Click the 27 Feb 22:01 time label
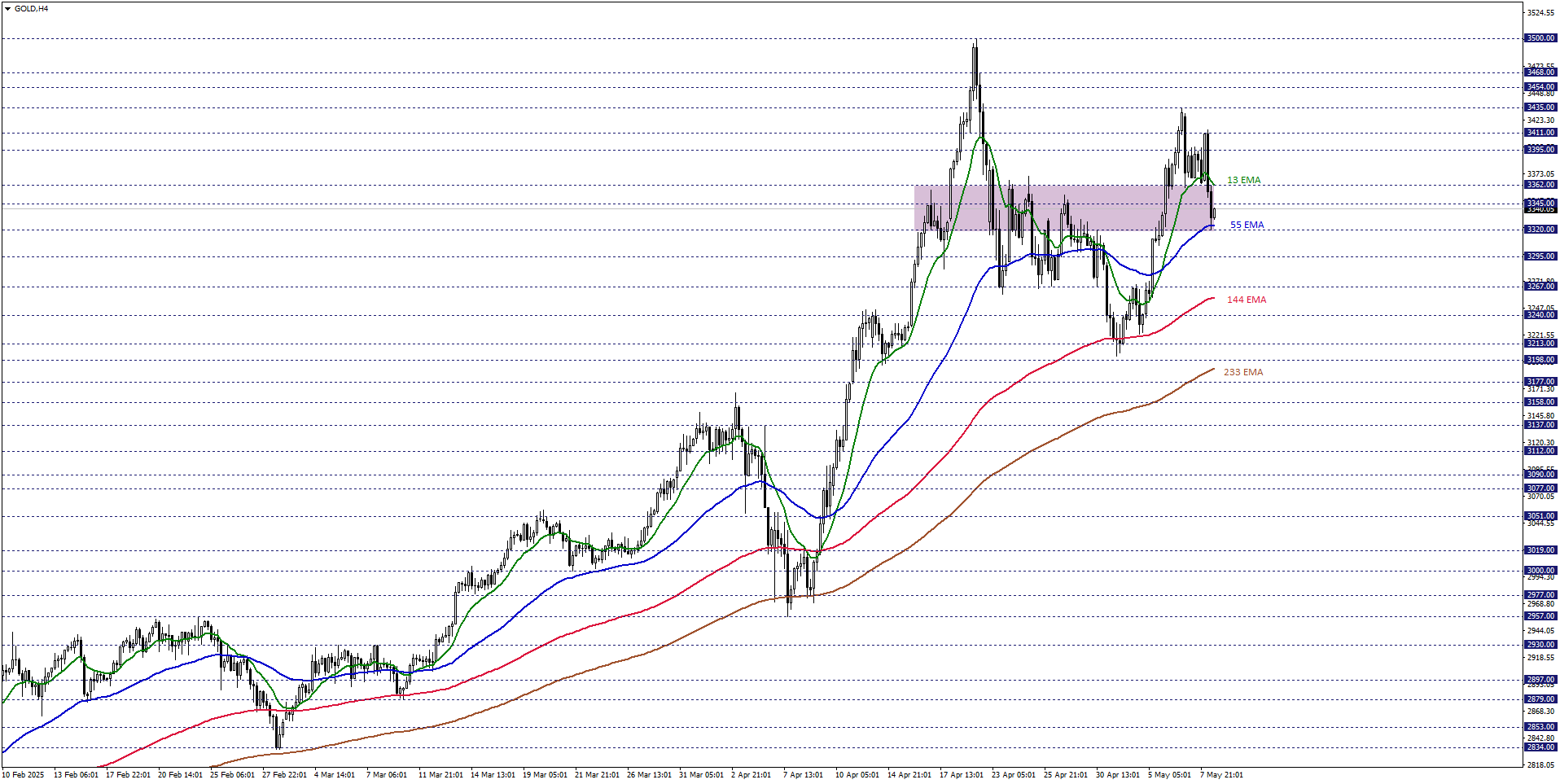Viewport: 1560px width, 784px height. pyautogui.click(x=284, y=775)
